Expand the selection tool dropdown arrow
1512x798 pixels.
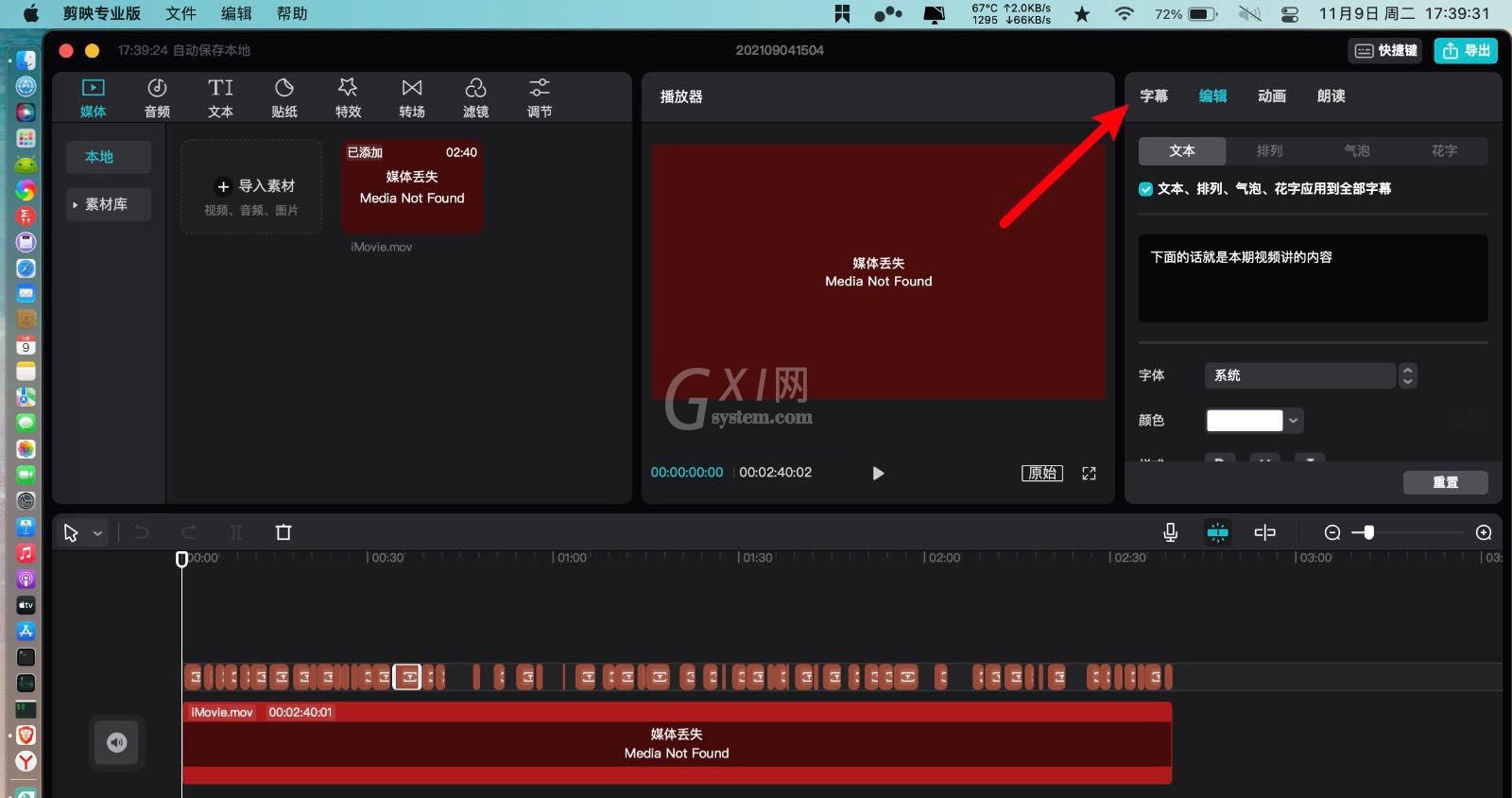[97, 533]
